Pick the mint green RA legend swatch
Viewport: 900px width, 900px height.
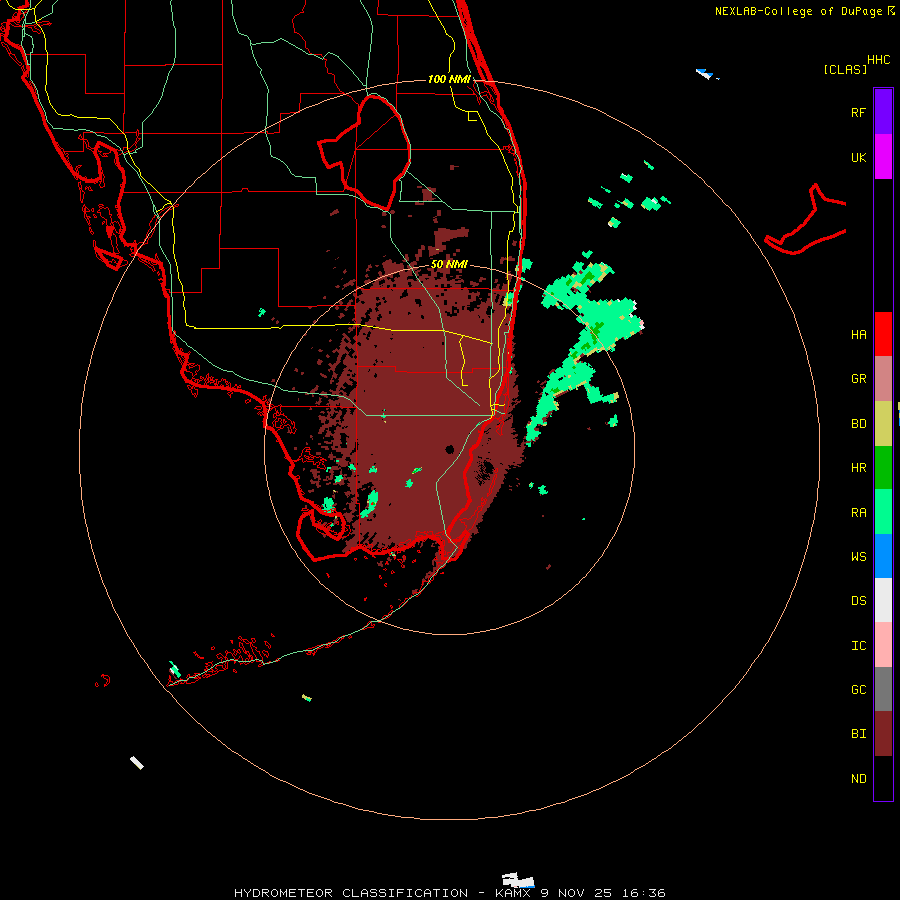[883, 512]
